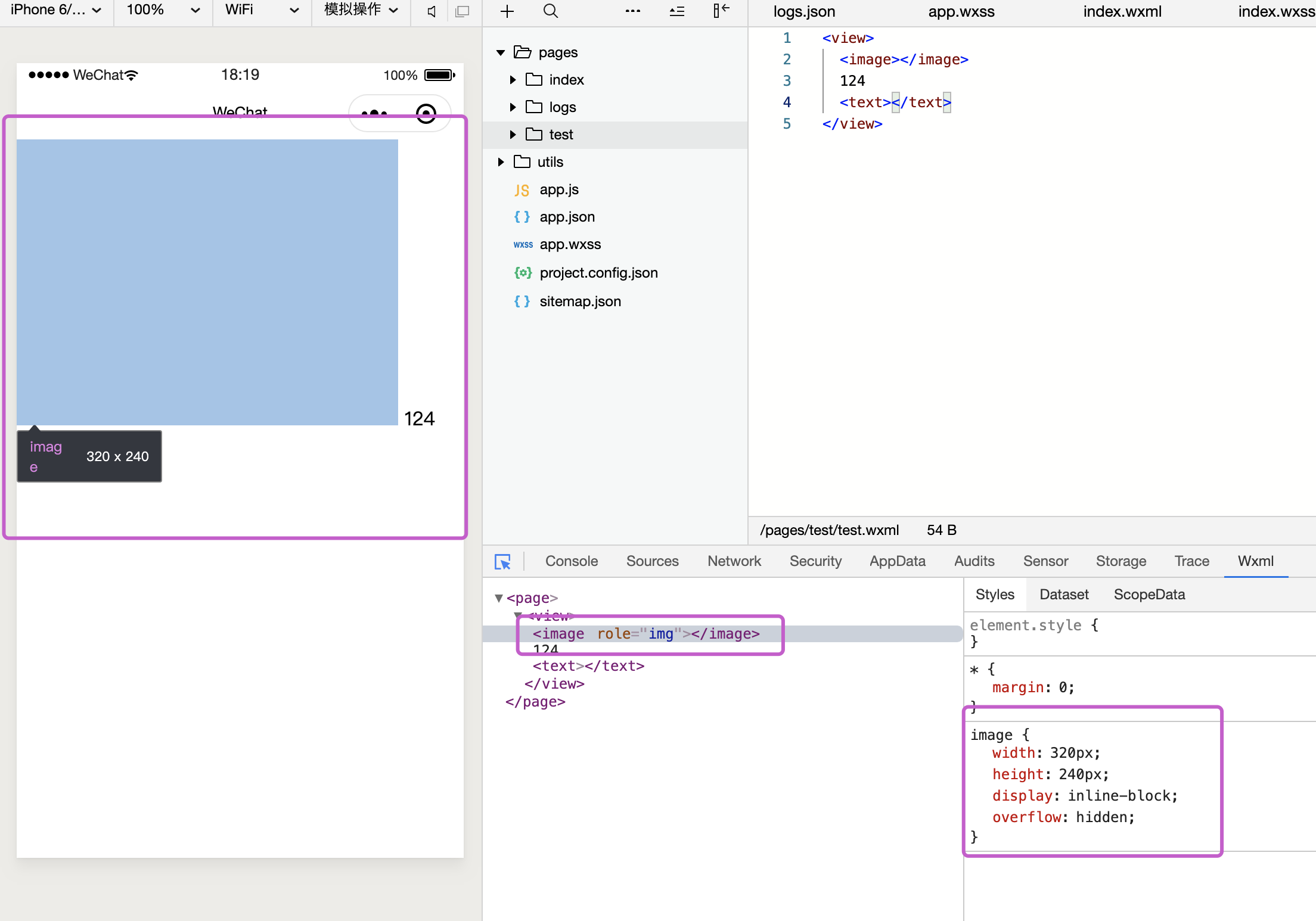This screenshot has height=921, width=1316.
Task: Select the Wxml devtools tab
Action: coord(1255,561)
